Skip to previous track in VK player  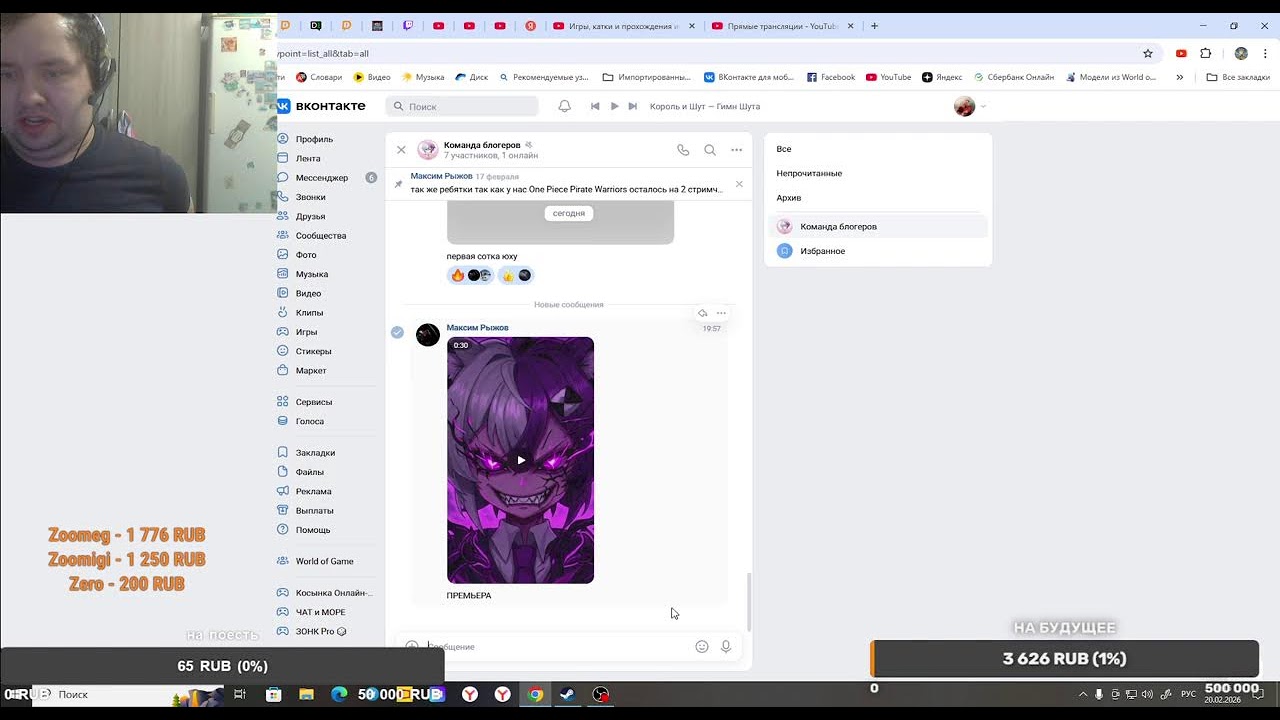tap(595, 106)
